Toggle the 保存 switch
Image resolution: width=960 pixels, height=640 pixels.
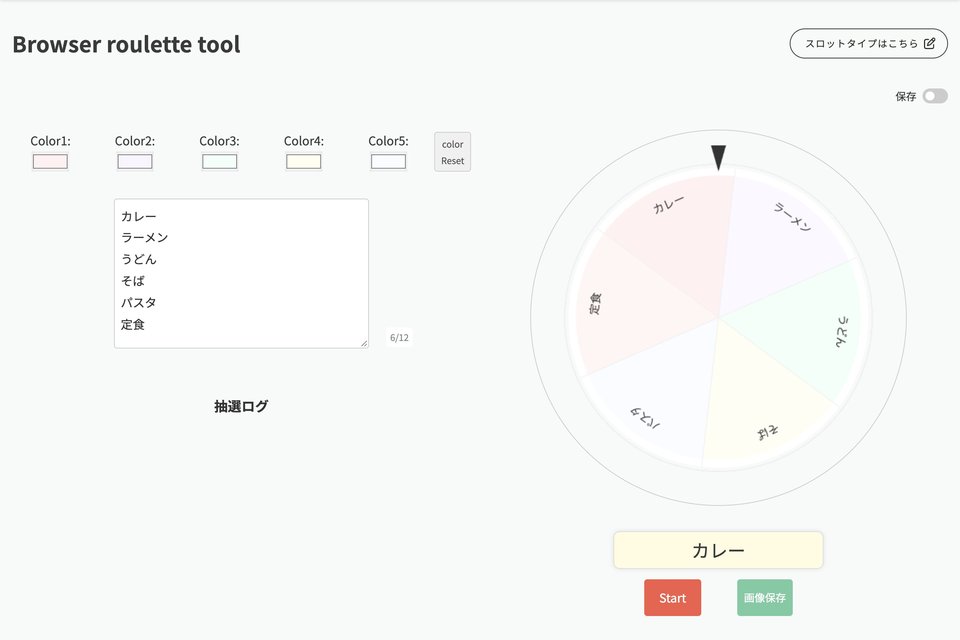pos(935,96)
